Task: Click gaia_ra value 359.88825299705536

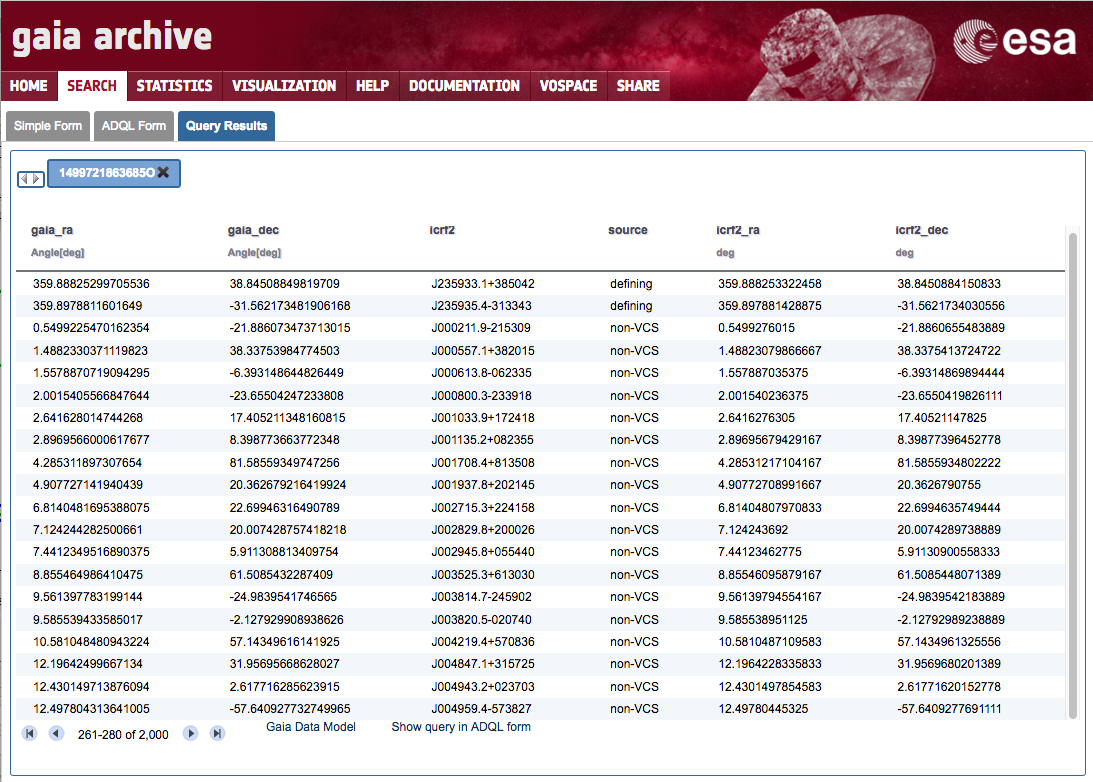Action: (x=91, y=284)
